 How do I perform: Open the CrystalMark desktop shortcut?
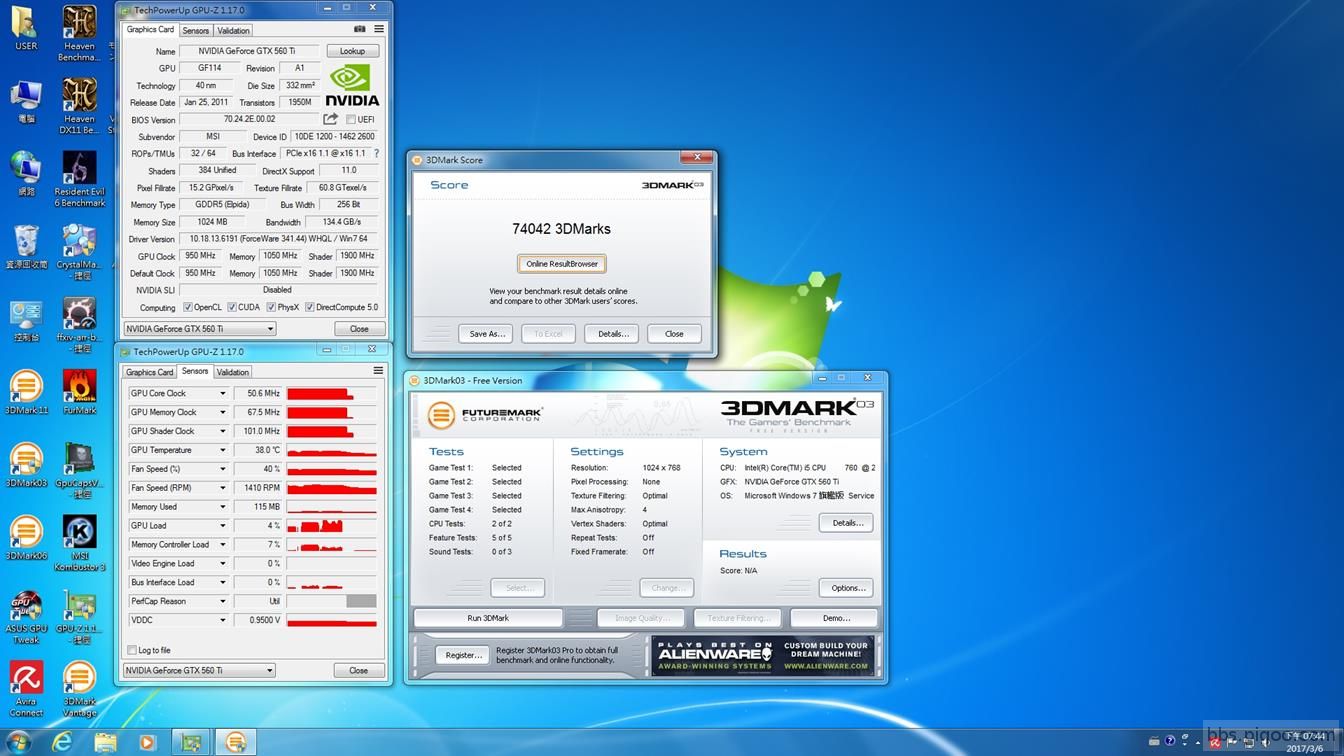pos(79,251)
